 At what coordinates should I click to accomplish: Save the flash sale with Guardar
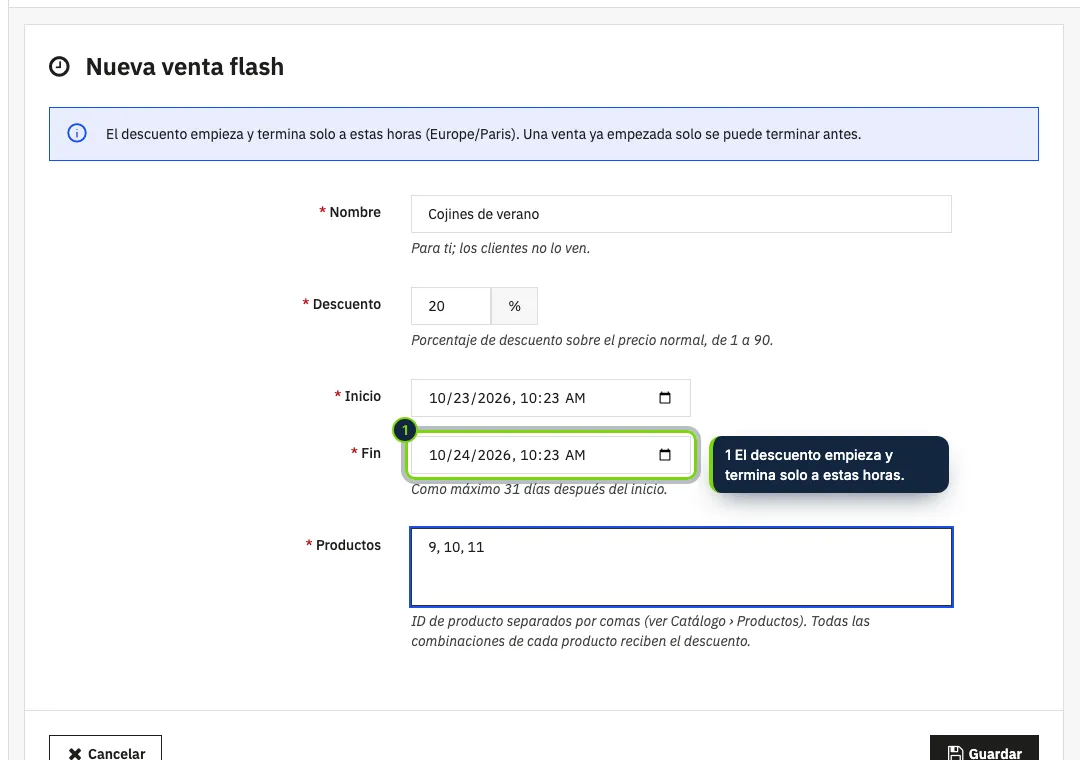point(984,750)
